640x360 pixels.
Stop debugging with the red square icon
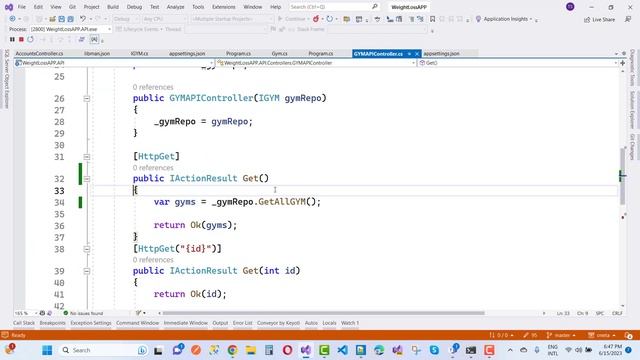pyautogui.click(x=21, y=40)
